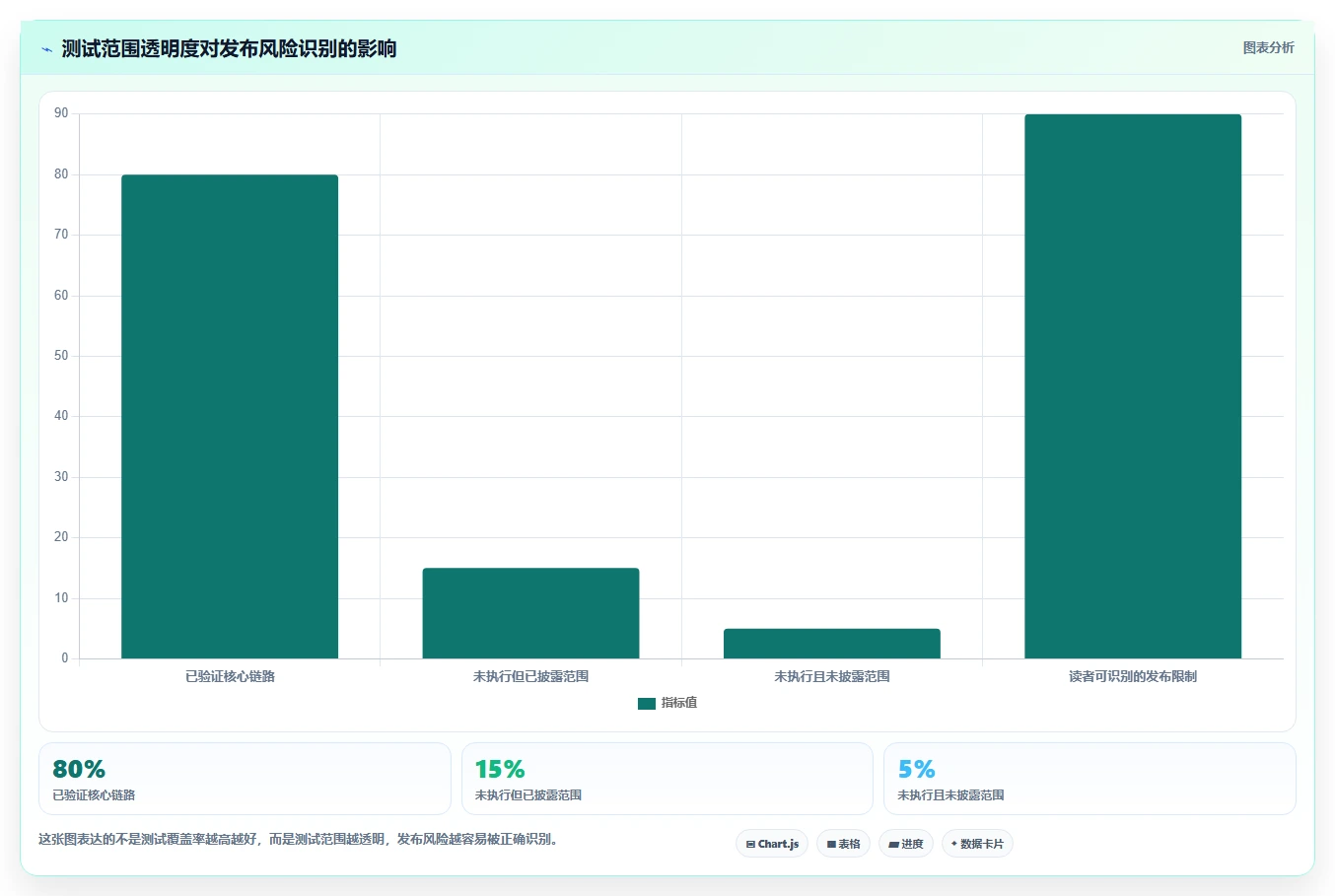Click the y-axis value 90
Image resolution: width=1335 pixels, height=896 pixels.
[x=61, y=113]
